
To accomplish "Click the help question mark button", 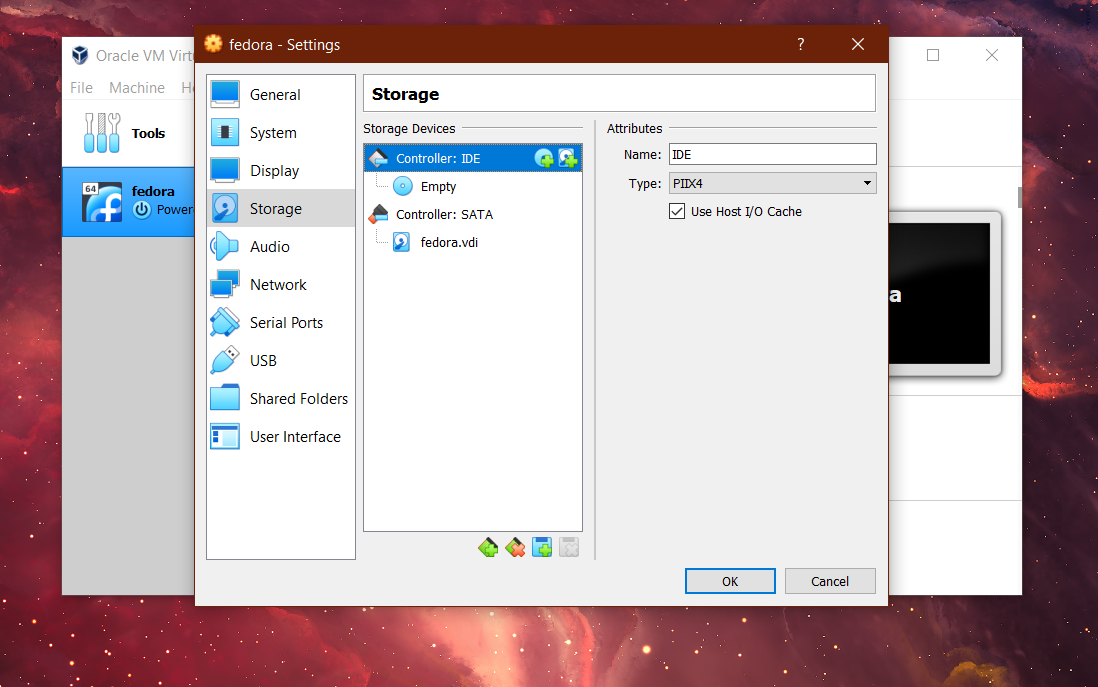I will (x=800, y=44).
